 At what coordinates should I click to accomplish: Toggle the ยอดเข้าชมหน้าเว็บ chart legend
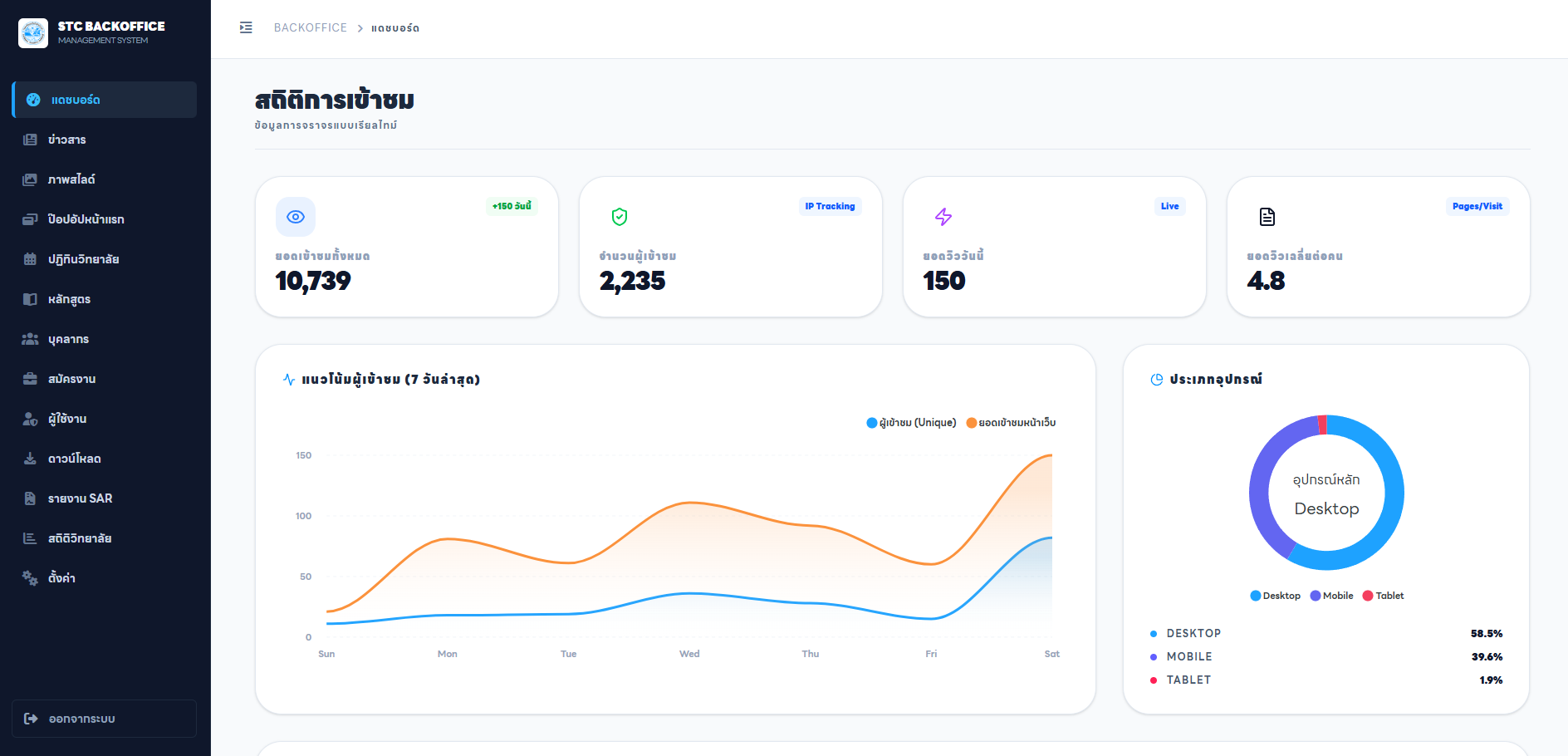click(1011, 423)
